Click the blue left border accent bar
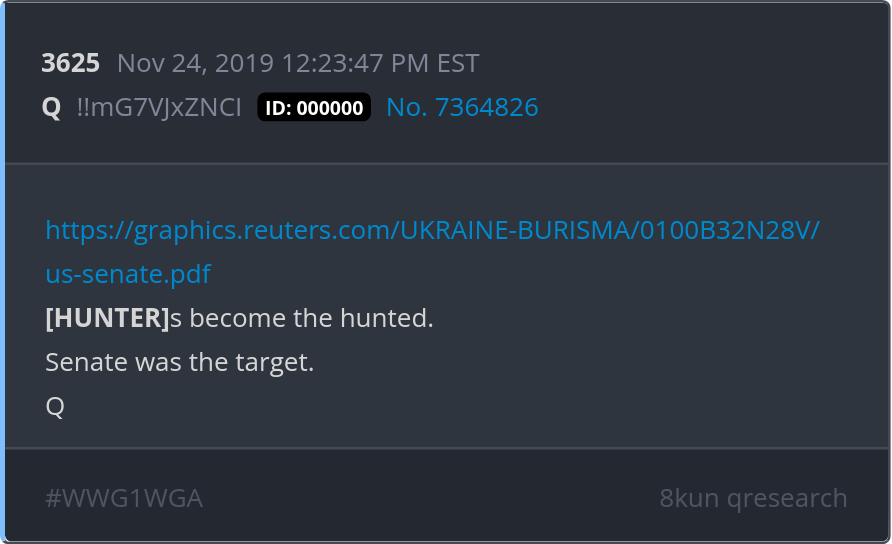 2,272
